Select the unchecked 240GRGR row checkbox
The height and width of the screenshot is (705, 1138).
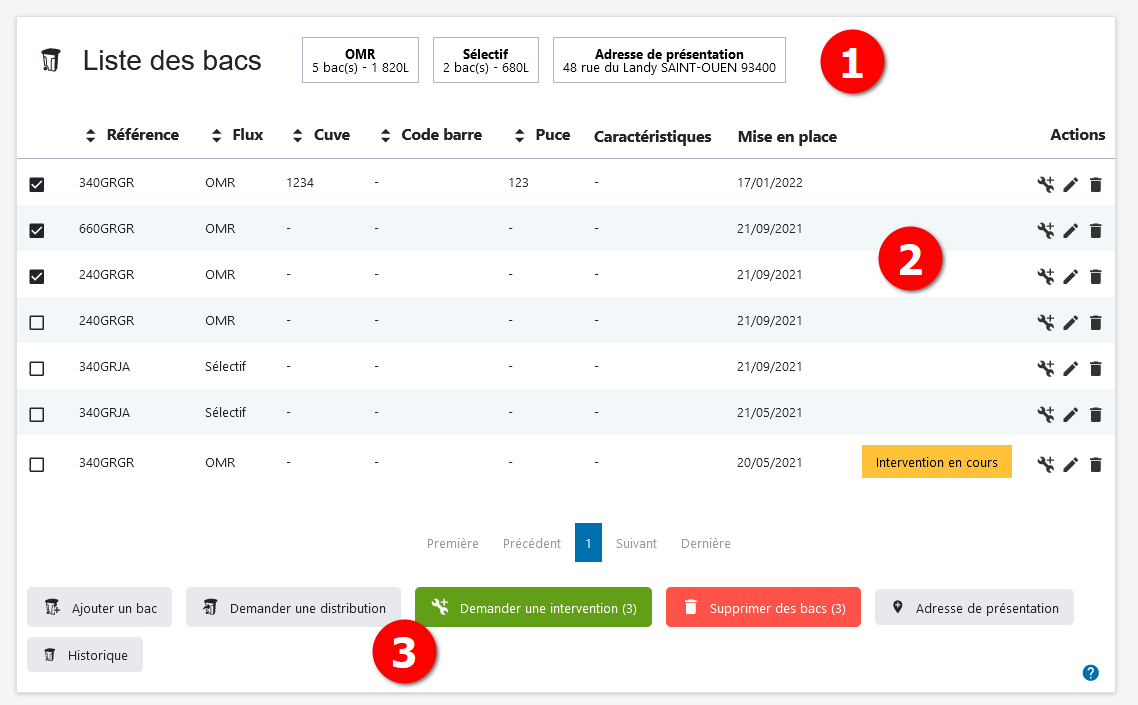(x=37, y=322)
